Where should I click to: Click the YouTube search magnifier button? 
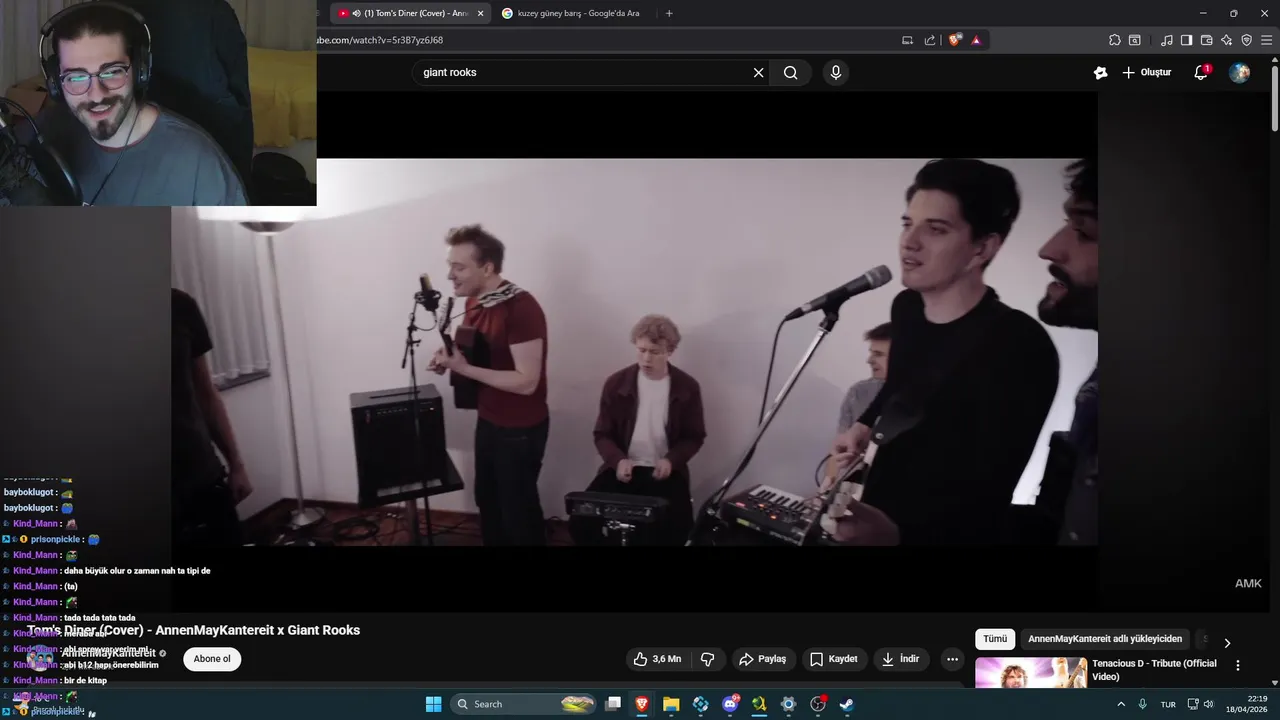pyautogui.click(x=791, y=73)
